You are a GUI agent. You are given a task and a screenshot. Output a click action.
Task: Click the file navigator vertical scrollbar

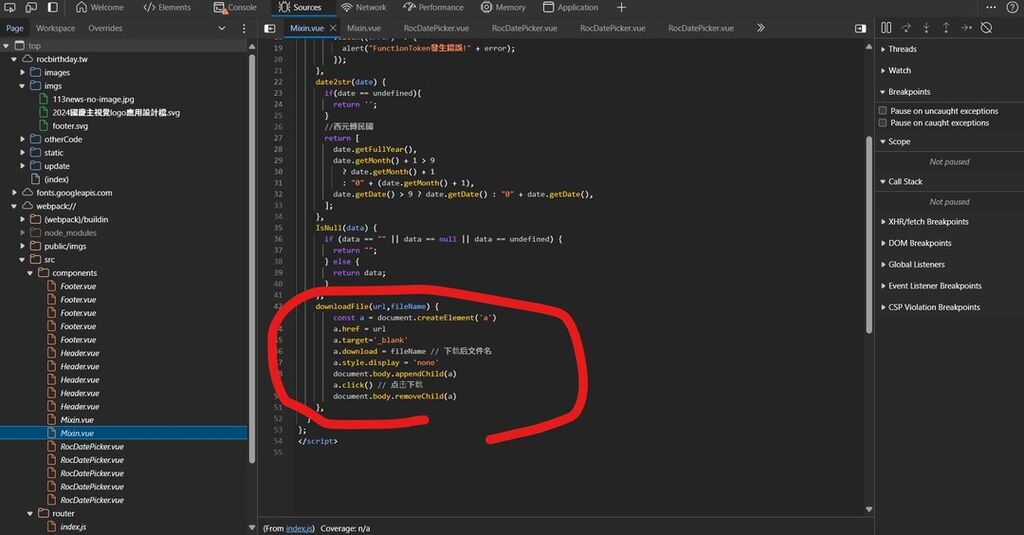click(x=252, y=258)
